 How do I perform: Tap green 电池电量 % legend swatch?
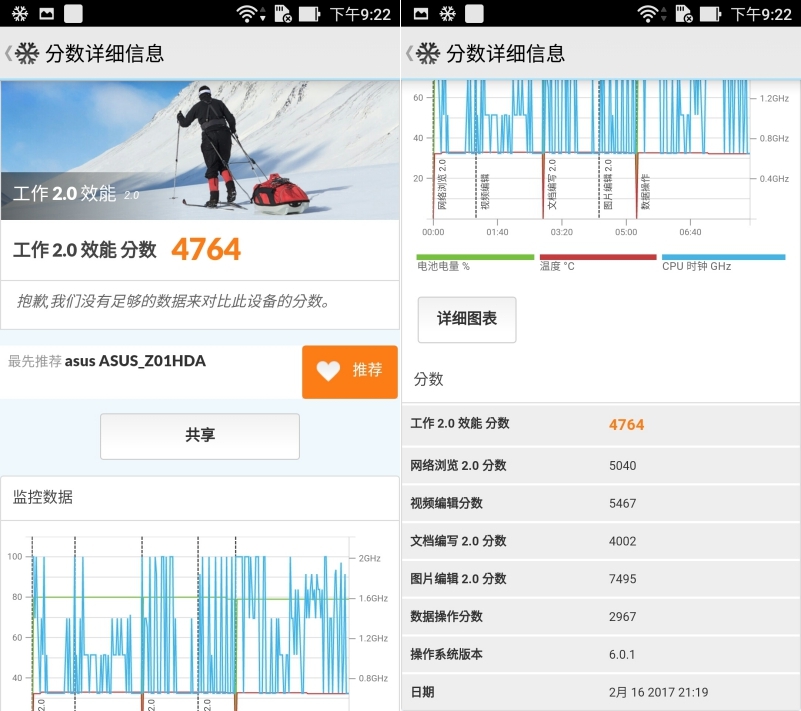tap(475, 257)
